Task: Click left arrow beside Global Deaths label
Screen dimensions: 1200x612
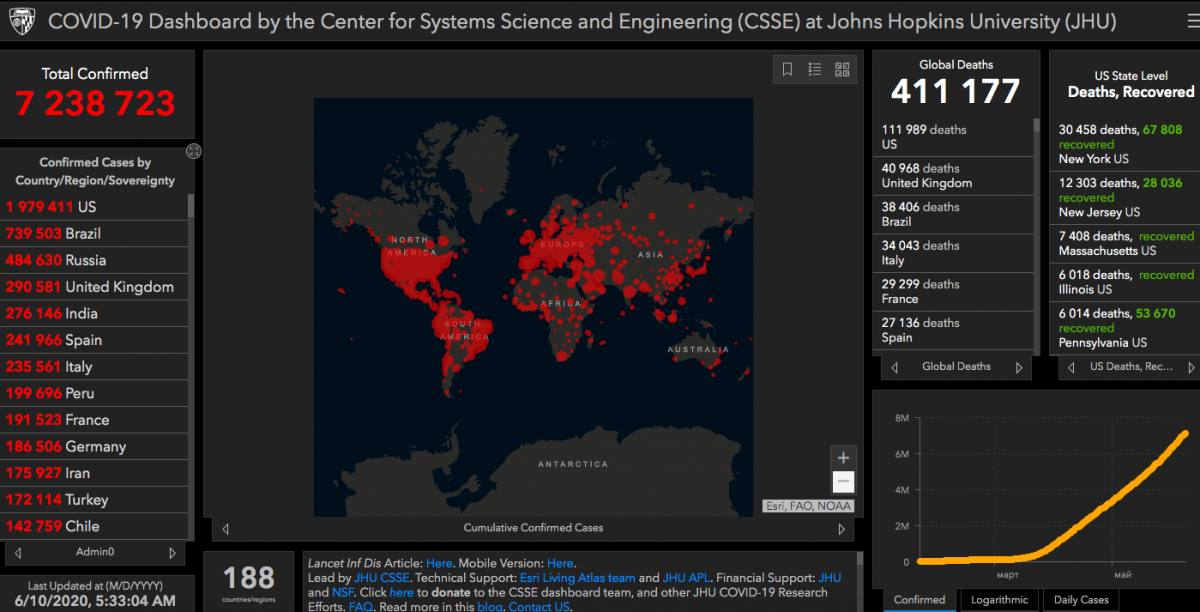Action: pos(894,367)
